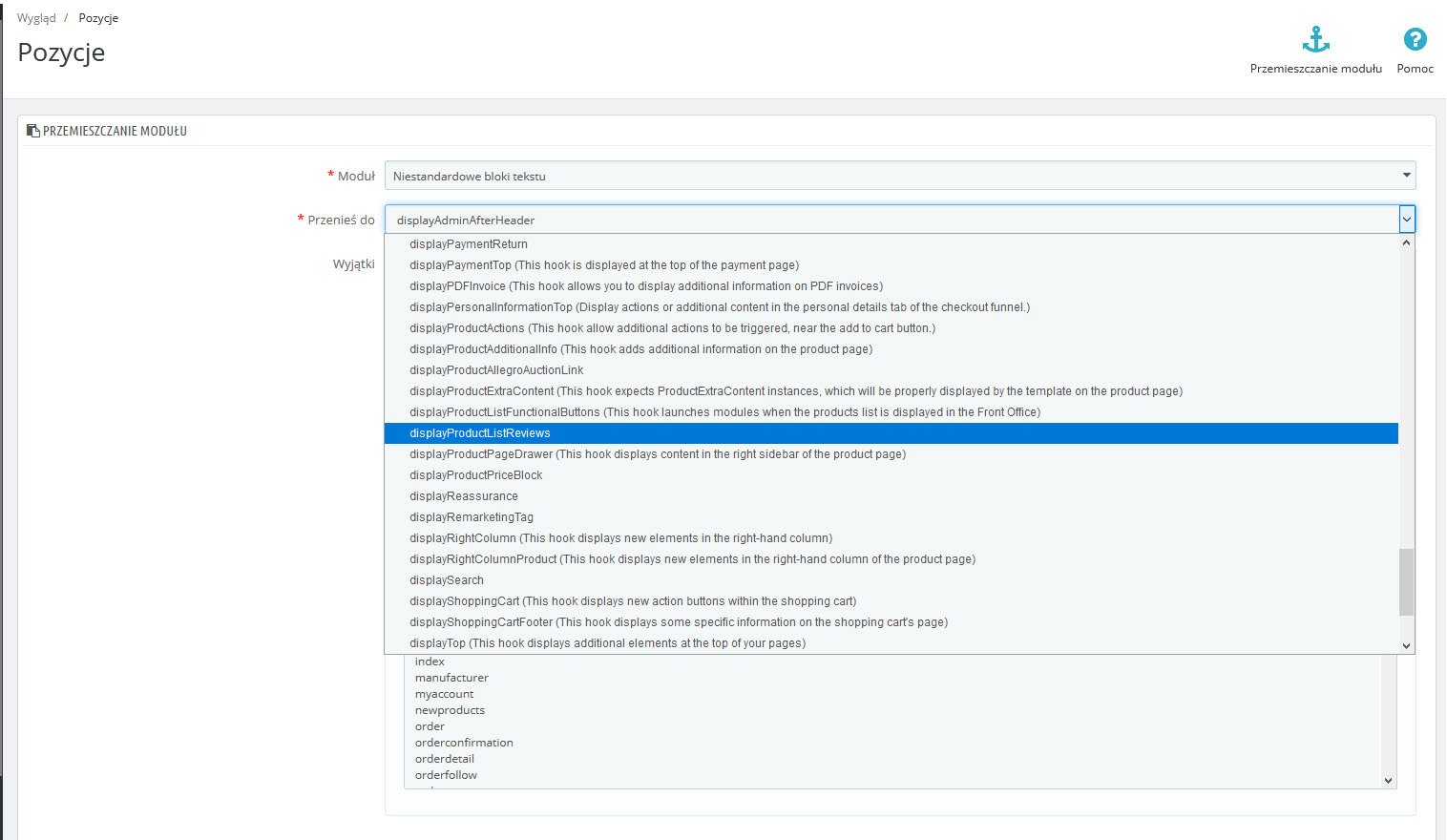Select displayRemarketingTag option

(x=891, y=517)
